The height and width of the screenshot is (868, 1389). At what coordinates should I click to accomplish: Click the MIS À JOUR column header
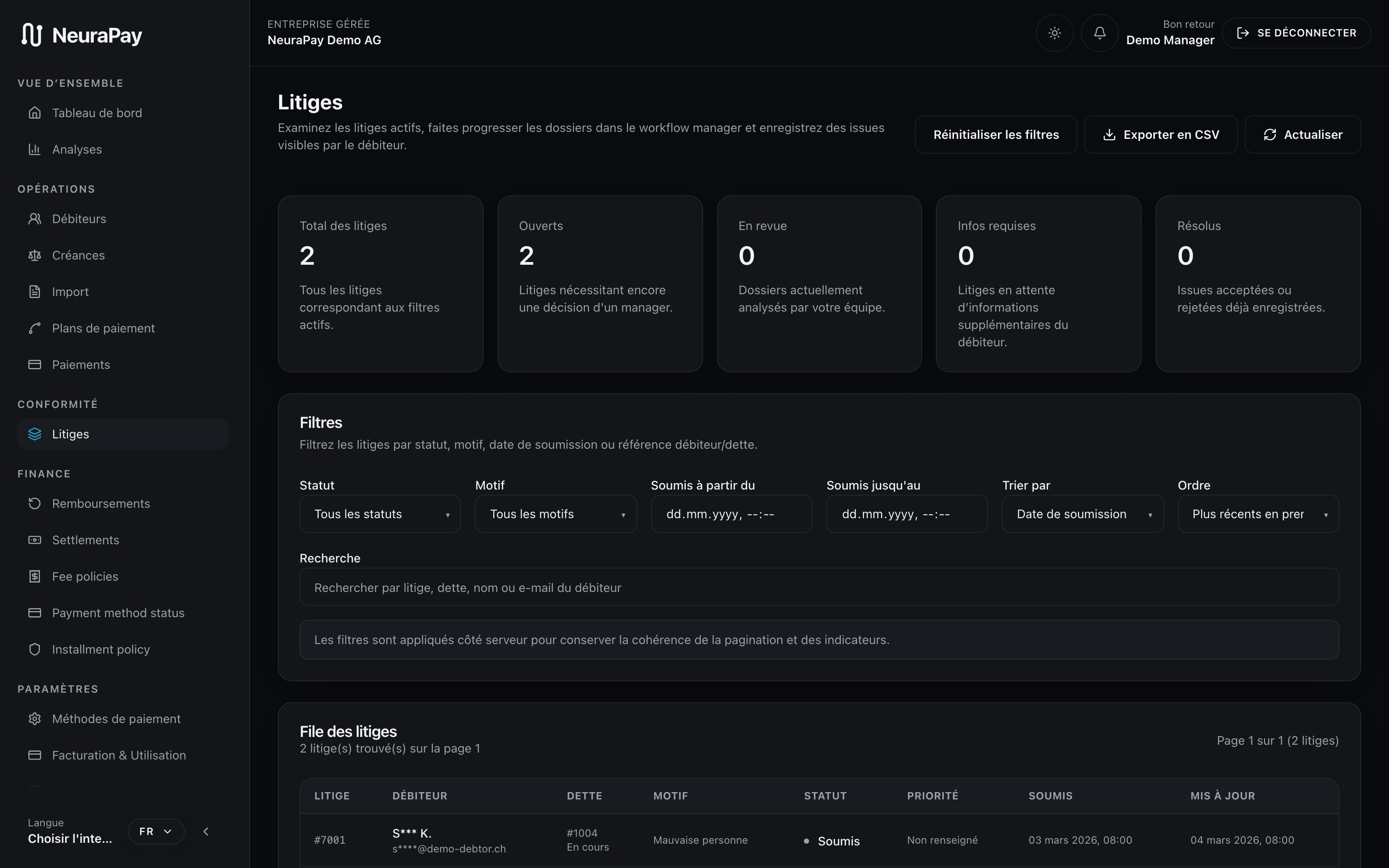[x=1223, y=796]
